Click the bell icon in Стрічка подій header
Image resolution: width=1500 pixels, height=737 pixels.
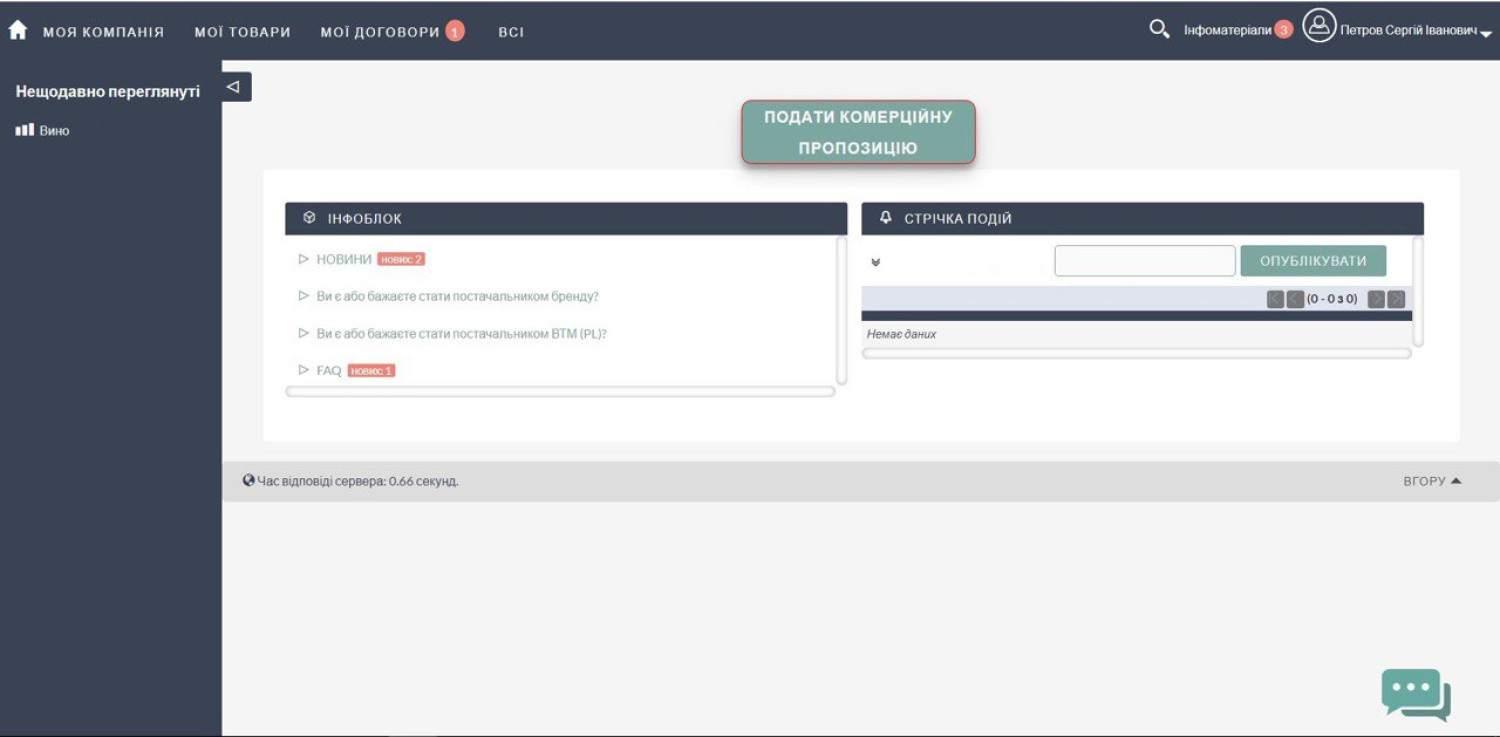point(885,218)
